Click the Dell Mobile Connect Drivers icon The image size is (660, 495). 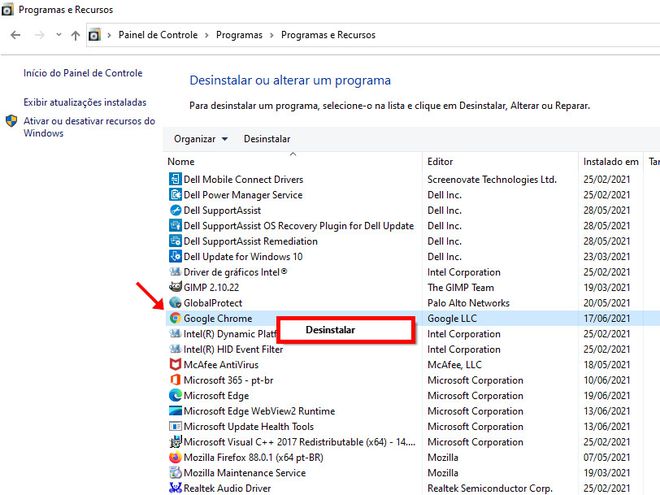tap(175, 179)
